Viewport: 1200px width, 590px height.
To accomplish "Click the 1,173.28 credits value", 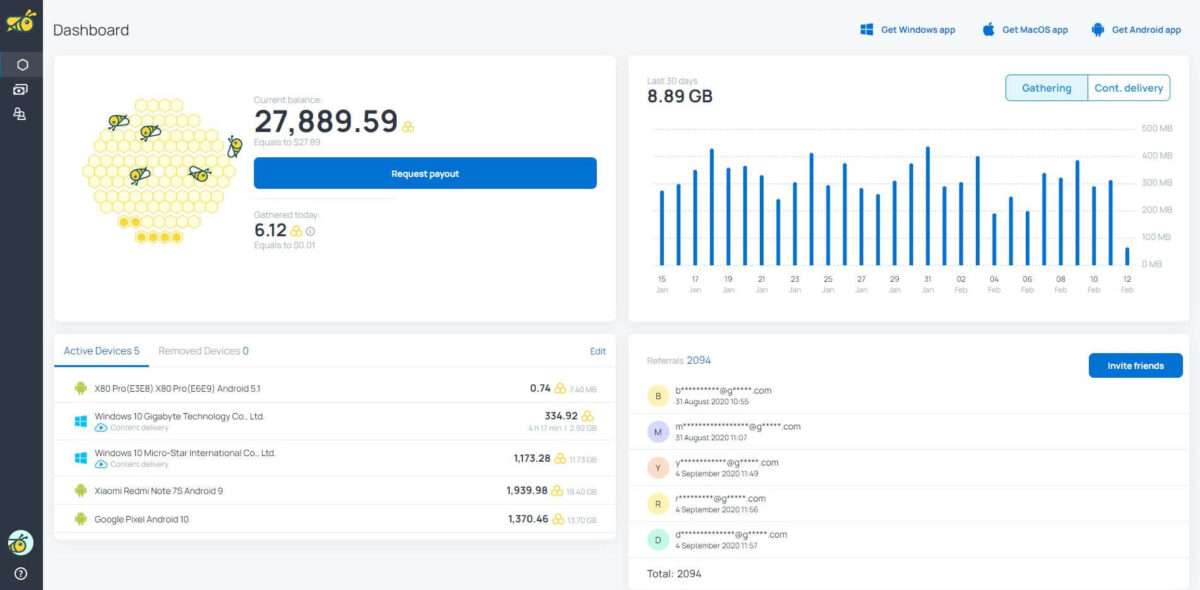I will [x=532, y=459].
